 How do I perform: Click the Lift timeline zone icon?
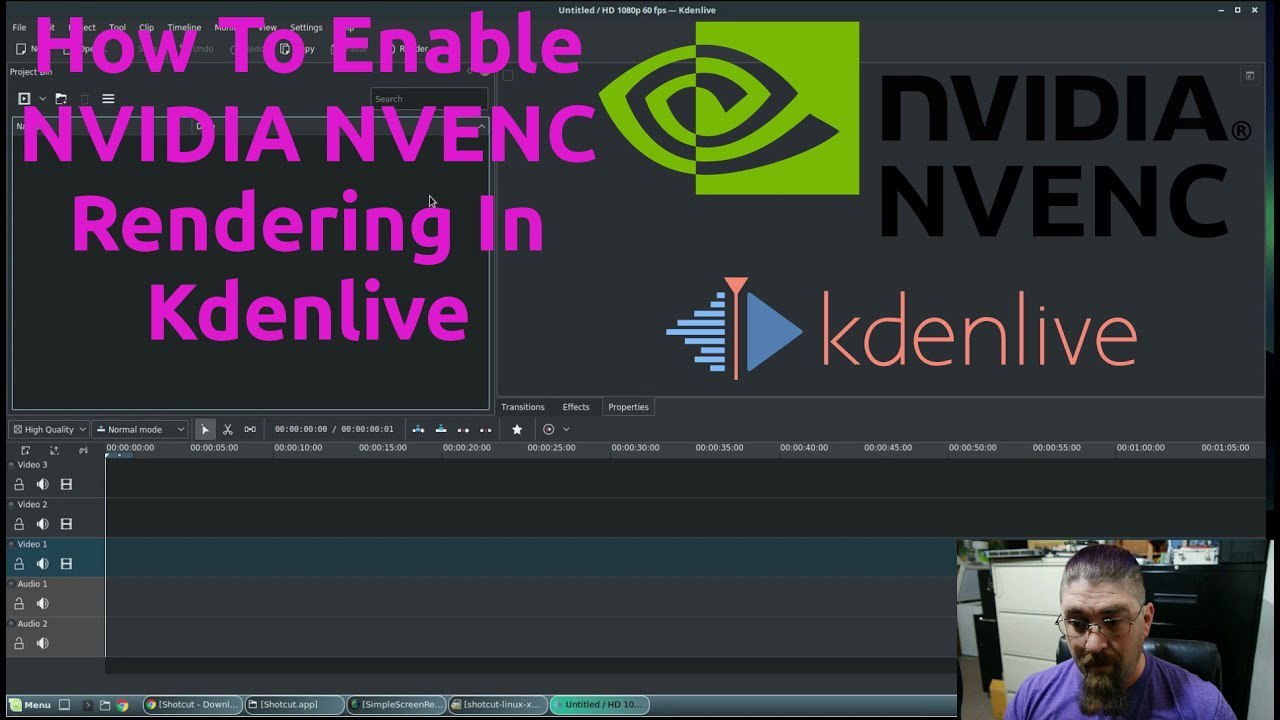point(485,429)
